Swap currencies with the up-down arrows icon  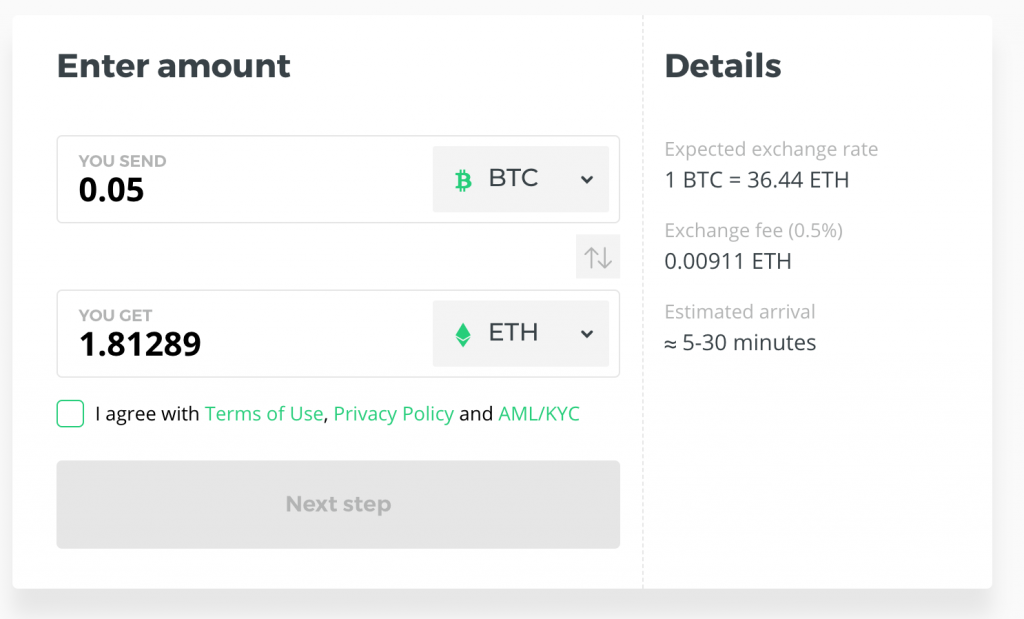pyautogui.click(x=598, y=257)
